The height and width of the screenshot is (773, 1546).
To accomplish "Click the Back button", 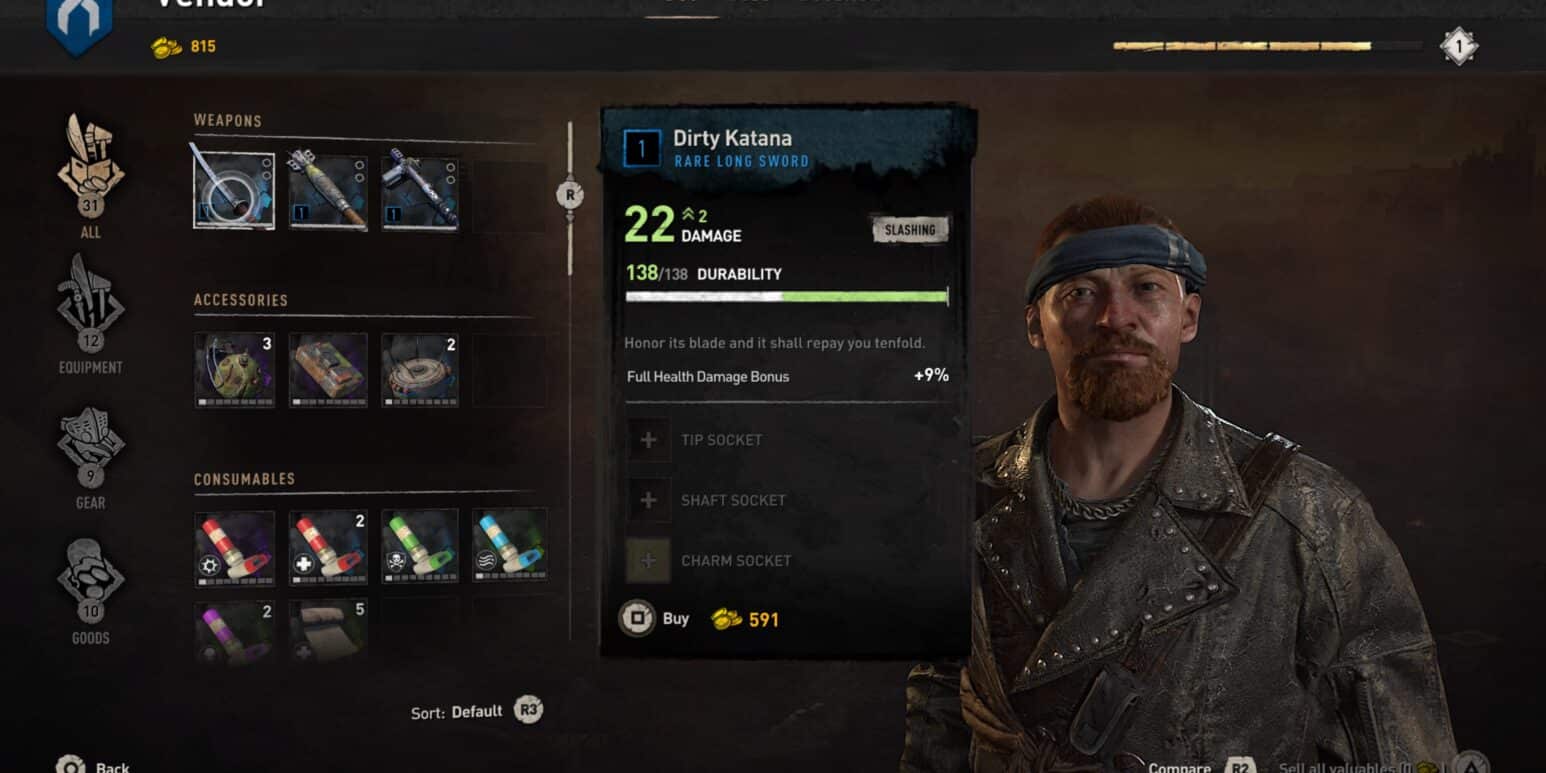I will pos(93,765).
